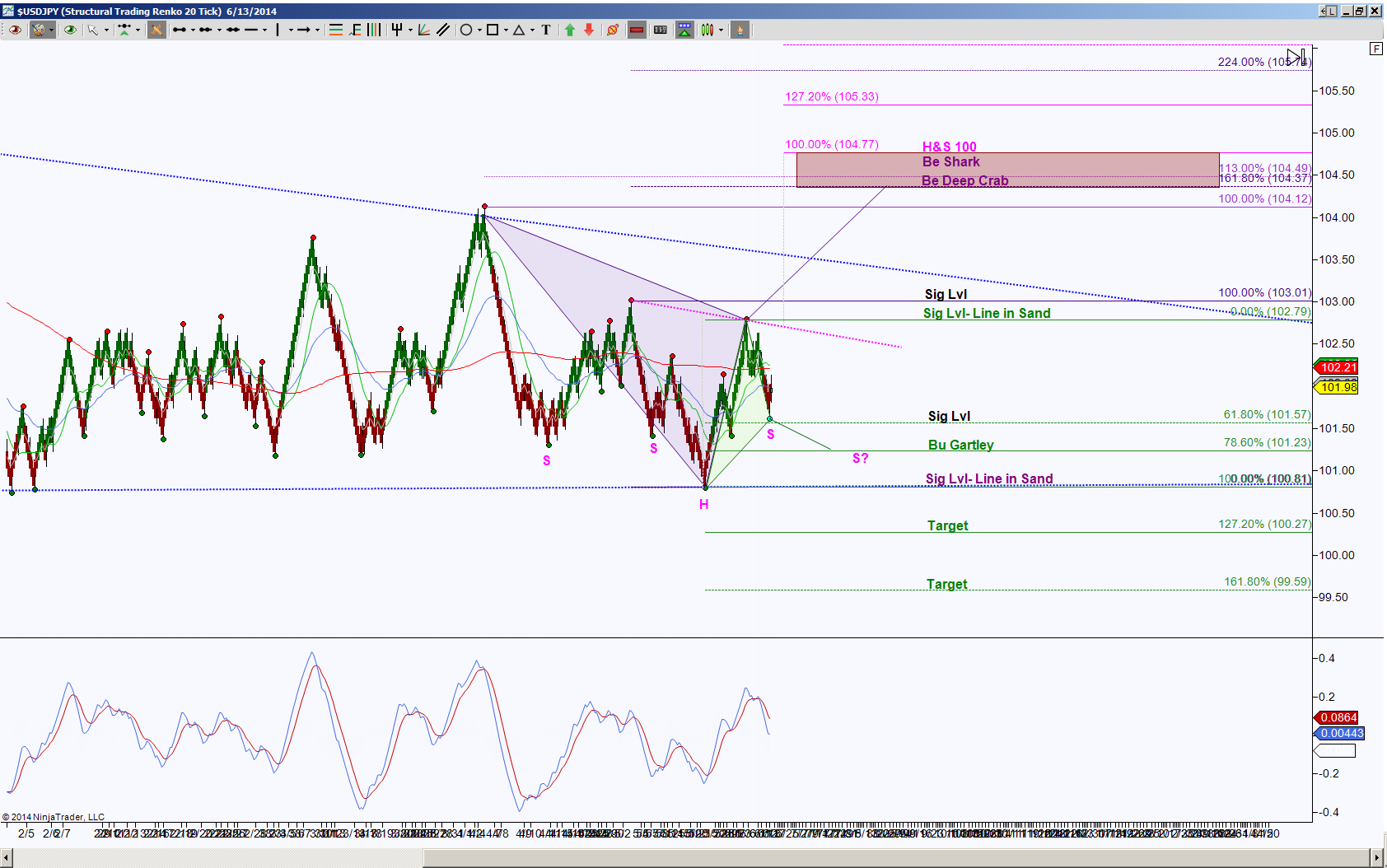Select the Fibonacci time extensions tool
1387x868 pixels.
(374, 30)
